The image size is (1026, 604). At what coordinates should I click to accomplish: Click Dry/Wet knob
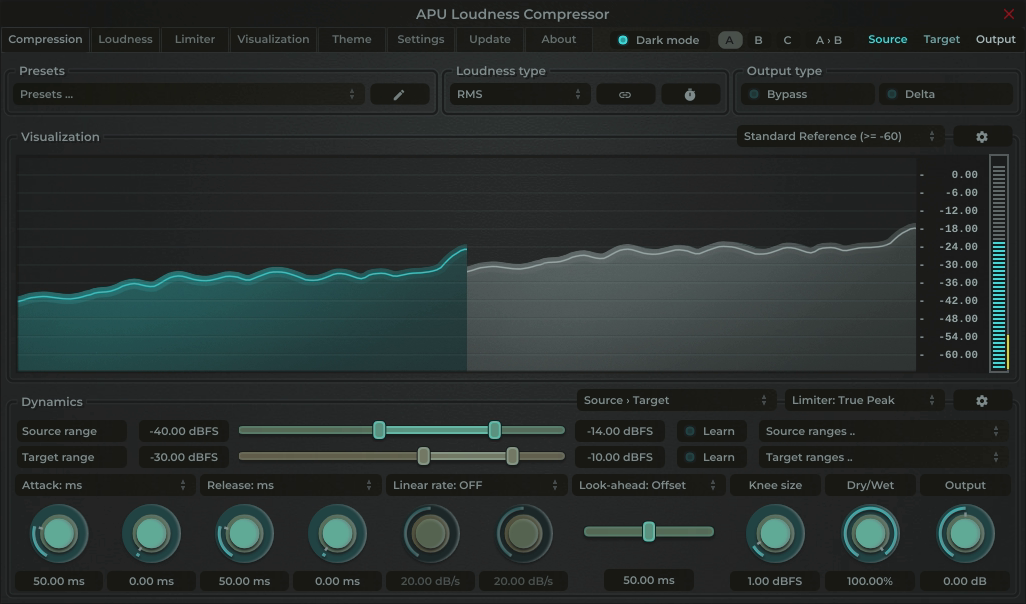870,534
